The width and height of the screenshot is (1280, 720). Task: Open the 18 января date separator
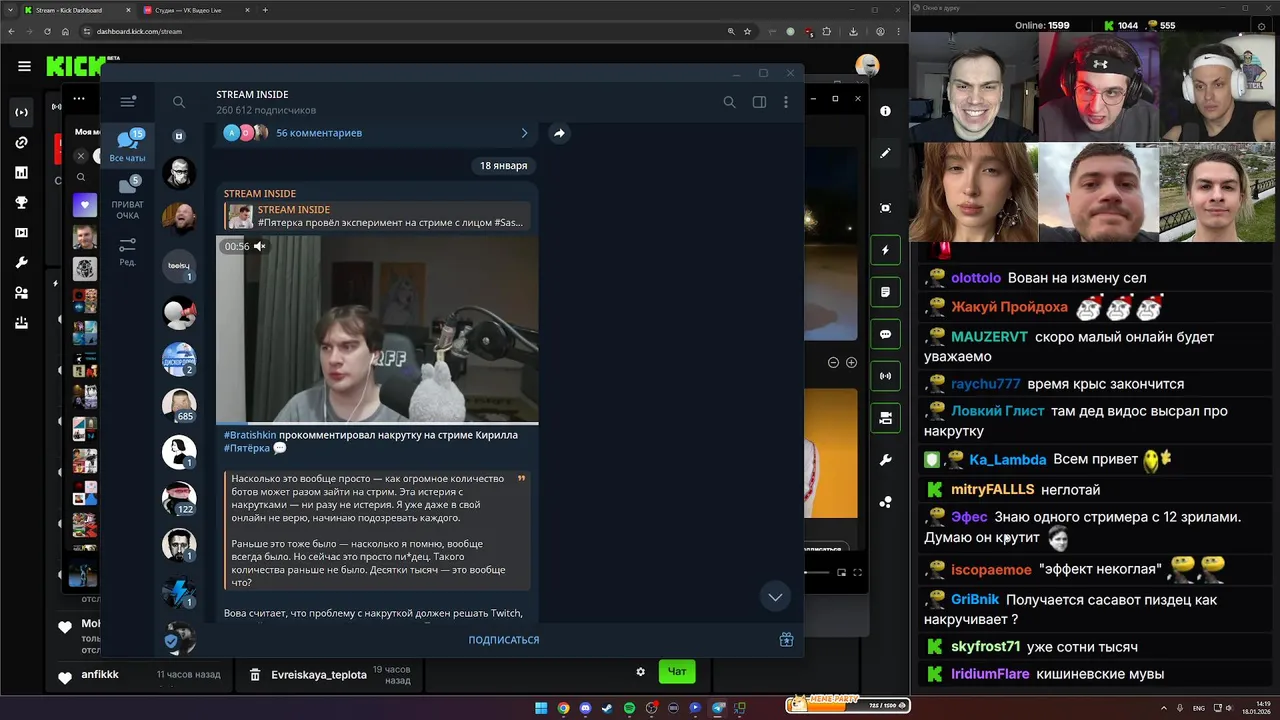click(x=503, y=166)
